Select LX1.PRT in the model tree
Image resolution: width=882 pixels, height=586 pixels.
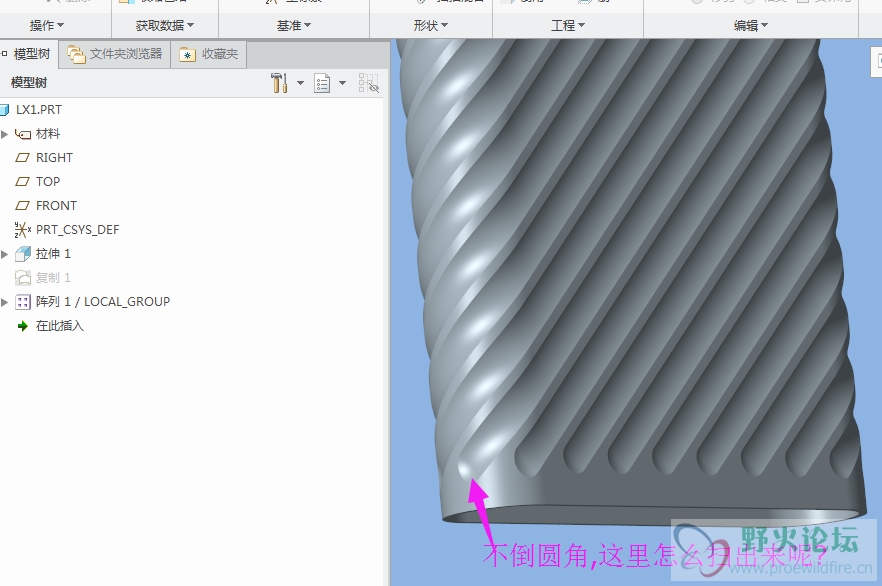click(x=39, y=110)
